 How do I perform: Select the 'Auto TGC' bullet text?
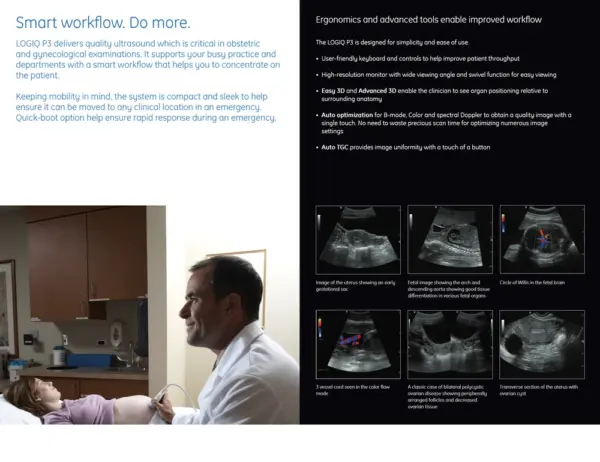(x=405, y=147)
